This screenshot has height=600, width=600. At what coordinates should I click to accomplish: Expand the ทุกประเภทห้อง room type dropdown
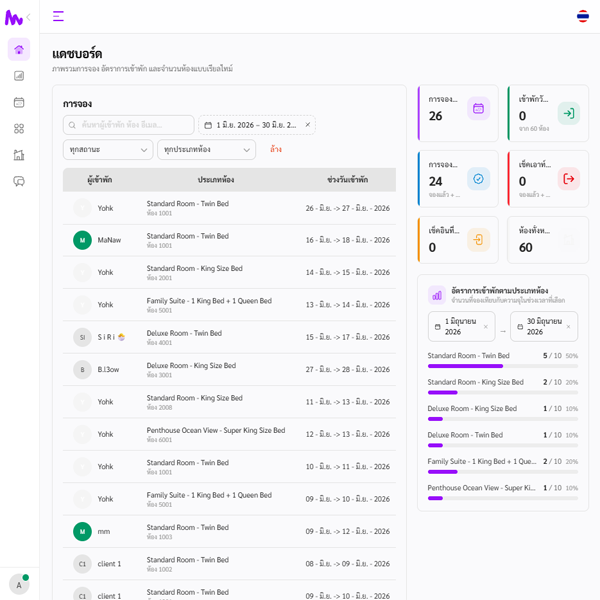click(x=207, y=150)
